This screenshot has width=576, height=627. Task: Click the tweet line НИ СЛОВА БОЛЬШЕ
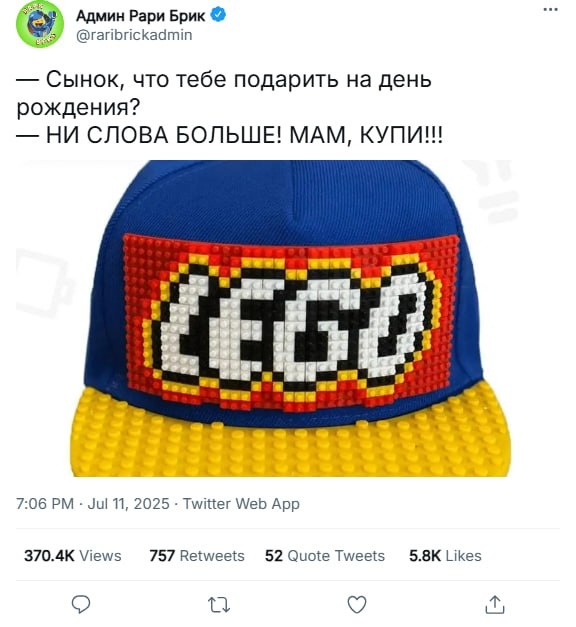coord(229,135)
